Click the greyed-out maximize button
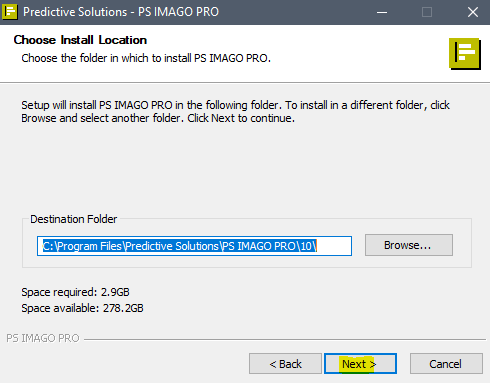490x383 pixels. click(x=427, y=12)
